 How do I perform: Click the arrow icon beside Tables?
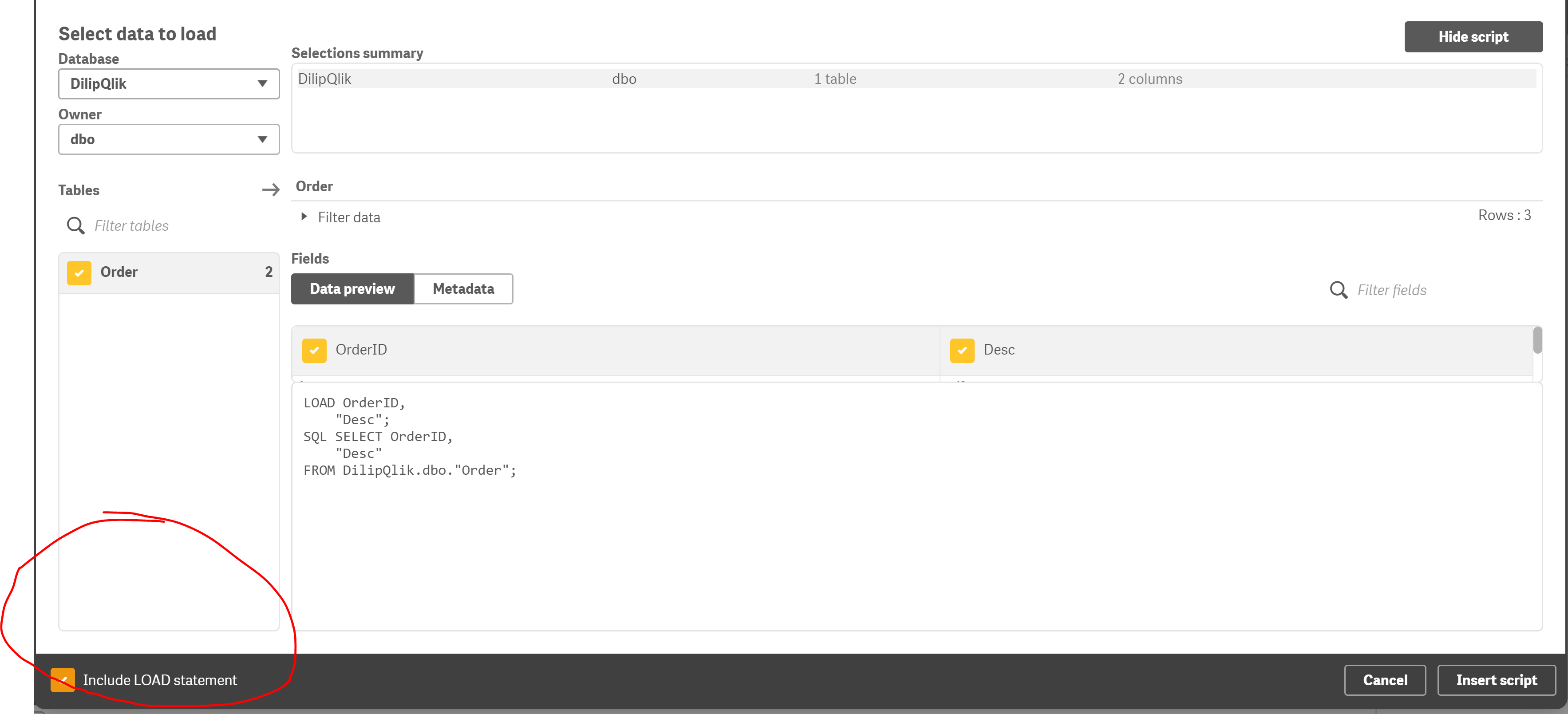click(271, 190)
